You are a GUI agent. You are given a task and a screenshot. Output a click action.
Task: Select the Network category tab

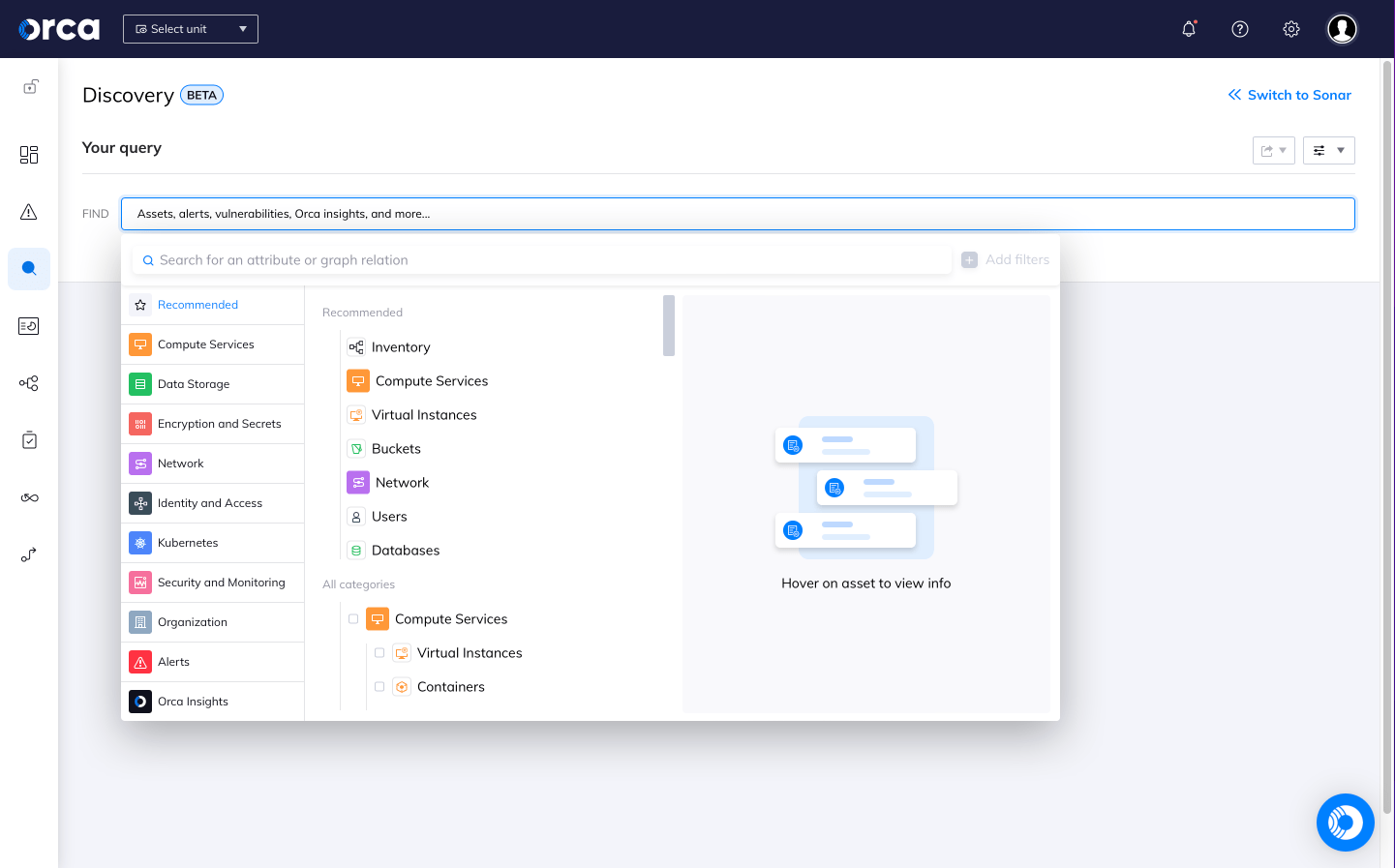coord(213,464)
